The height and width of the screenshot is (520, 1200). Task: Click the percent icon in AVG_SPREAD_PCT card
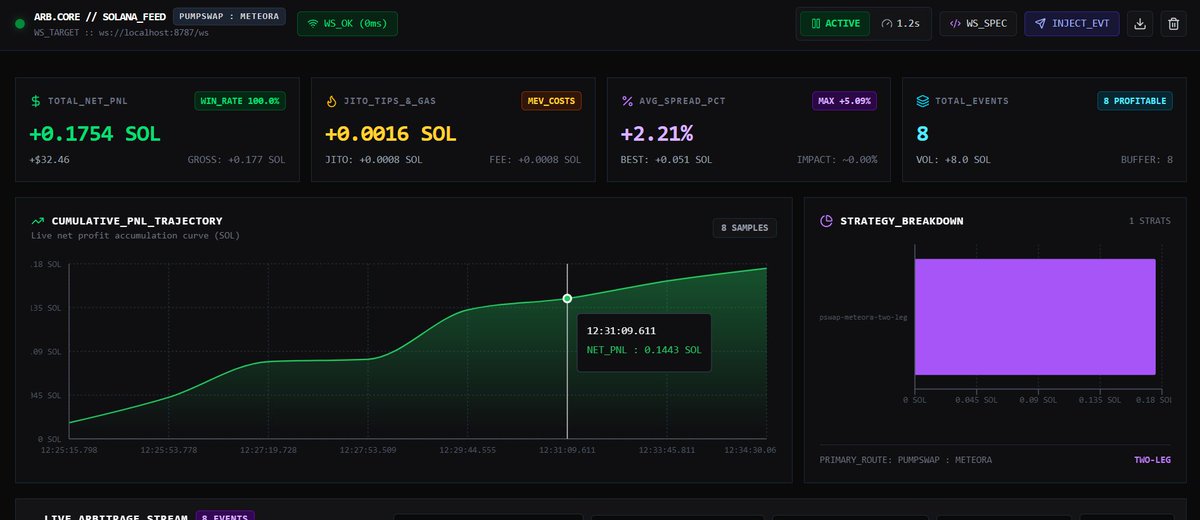627,101
